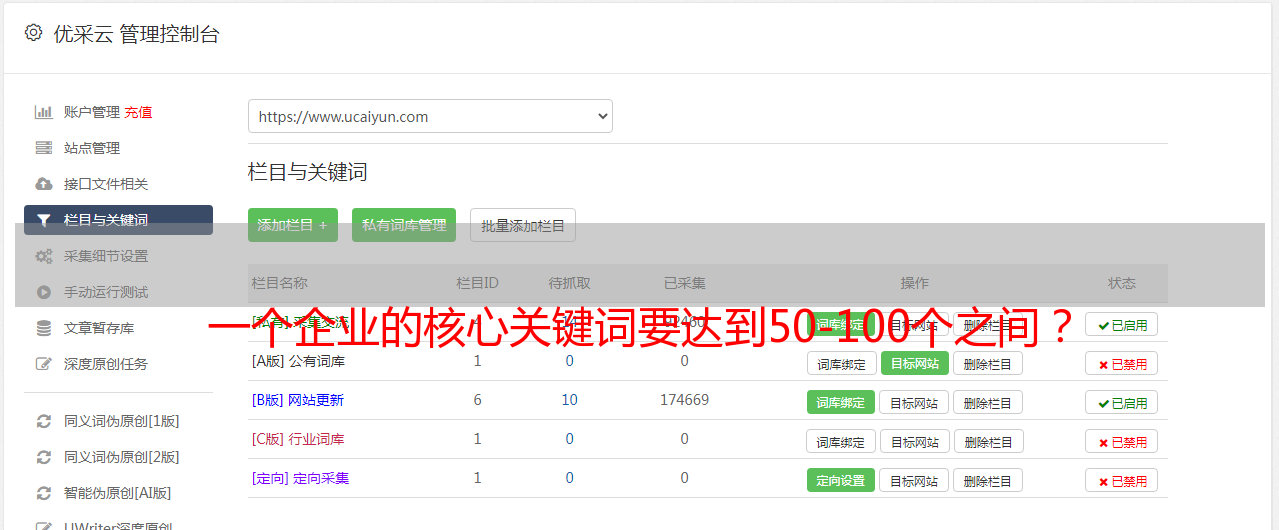Click 删除栏目 in the [C版] 行业词库 row
Viewport: 1279px width, 530px height.
tap(988, 442)
